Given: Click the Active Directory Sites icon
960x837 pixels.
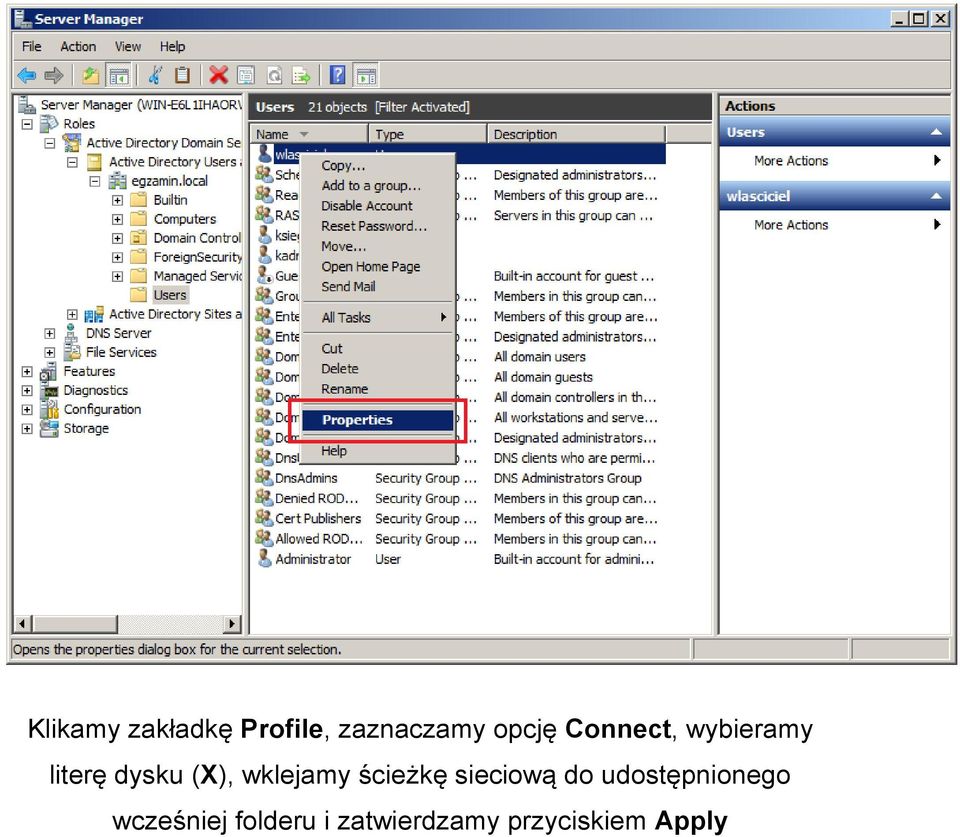Looking at the screenshot, I should (94, 314).
